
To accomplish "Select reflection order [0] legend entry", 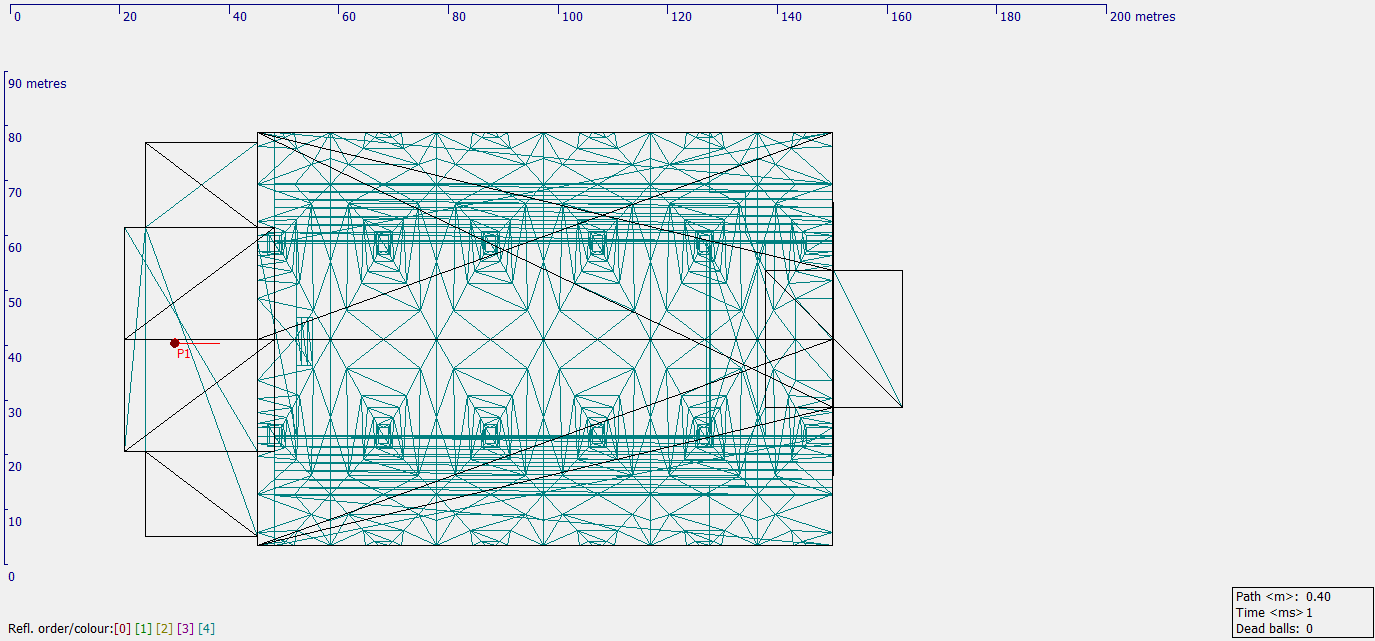I will [x=122, y=629].
